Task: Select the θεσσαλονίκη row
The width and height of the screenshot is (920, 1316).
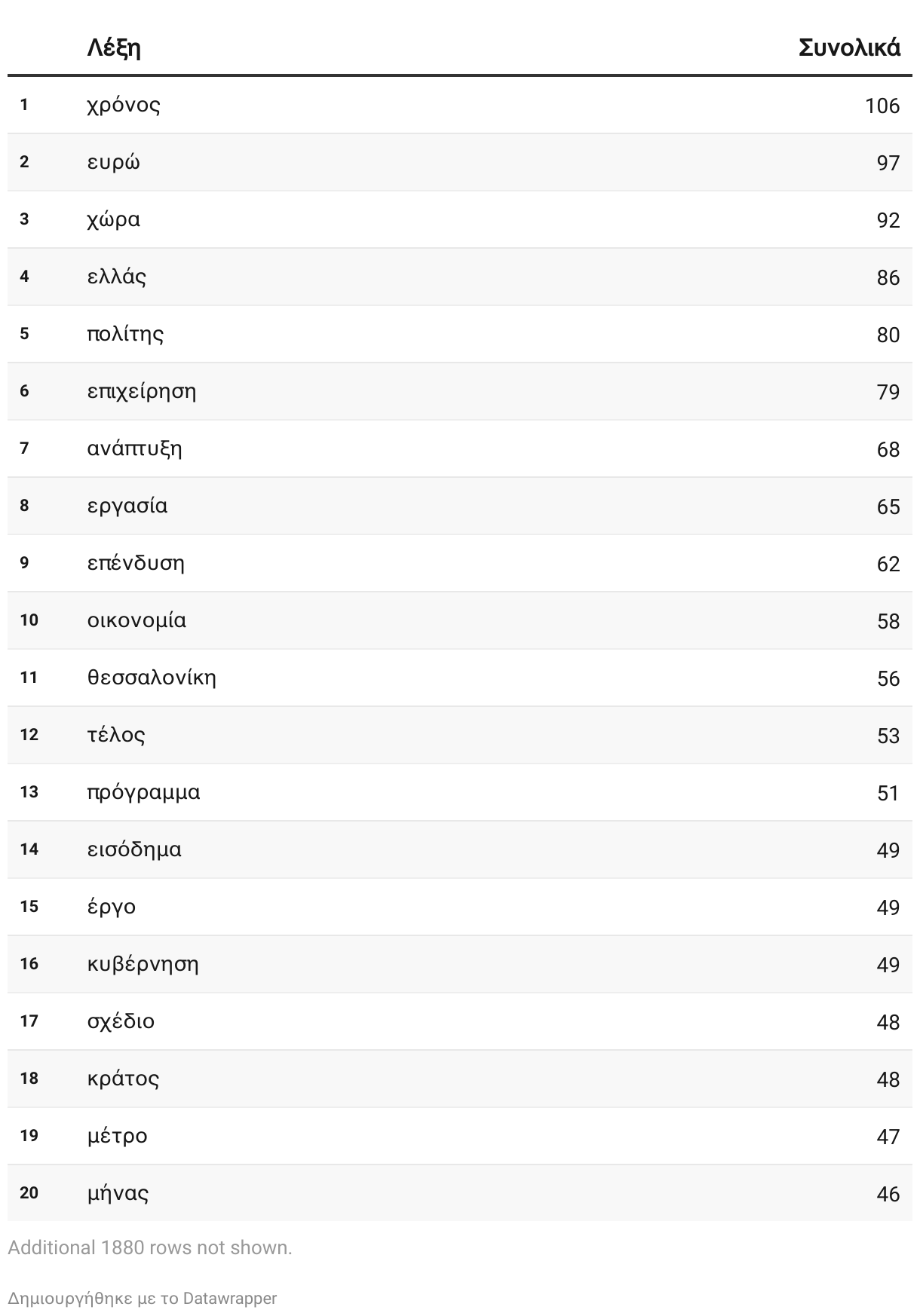Action: tap(460, 678)
